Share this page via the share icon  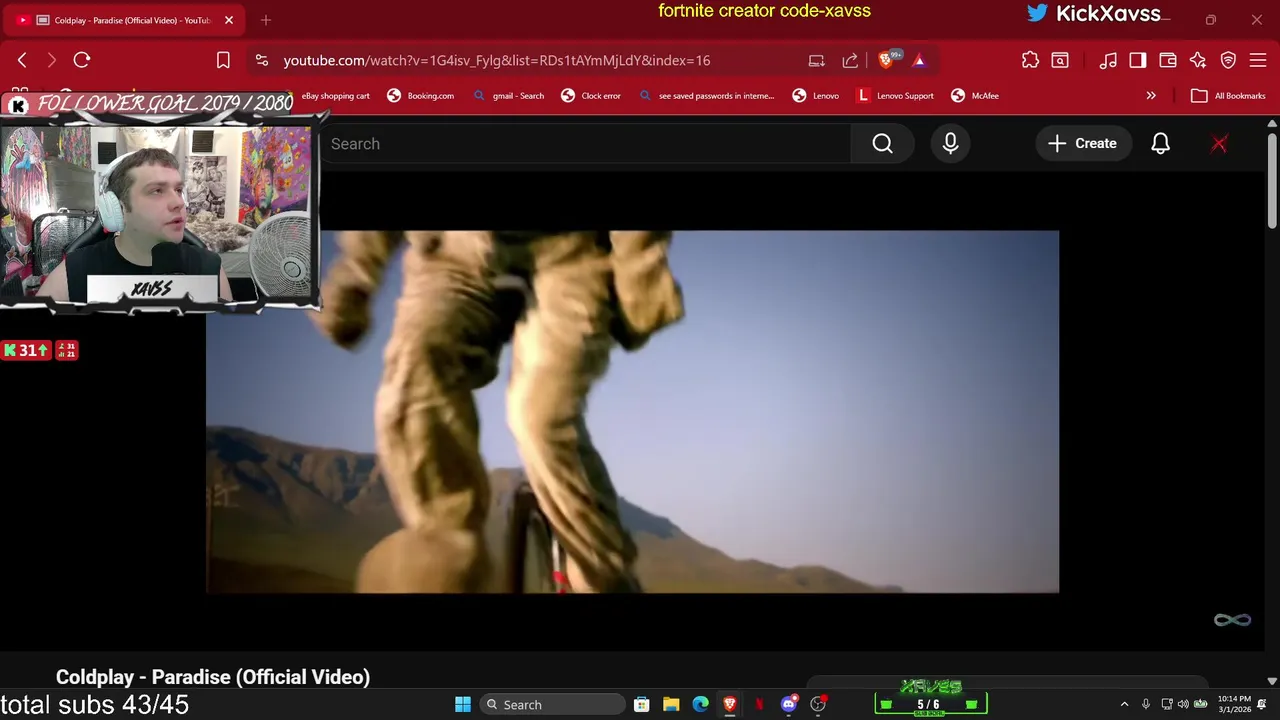click(x=850, y=61)
